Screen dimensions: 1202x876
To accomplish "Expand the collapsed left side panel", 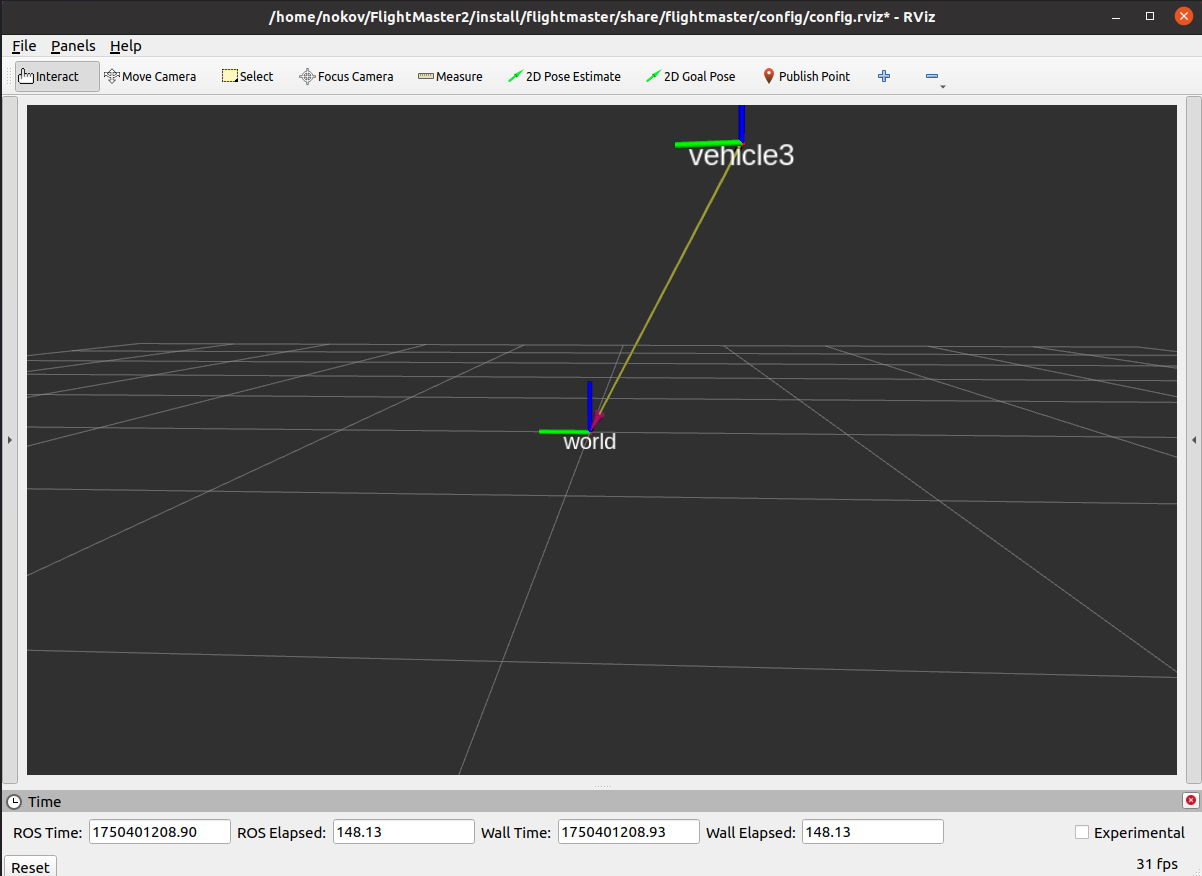I will (9, 440).
